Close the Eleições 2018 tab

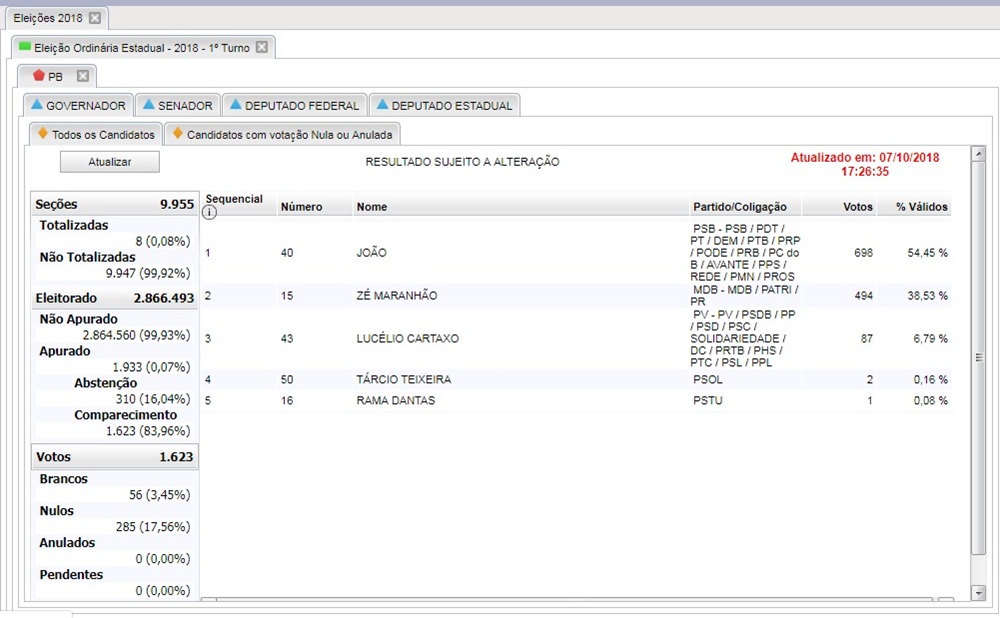[95, 18]
